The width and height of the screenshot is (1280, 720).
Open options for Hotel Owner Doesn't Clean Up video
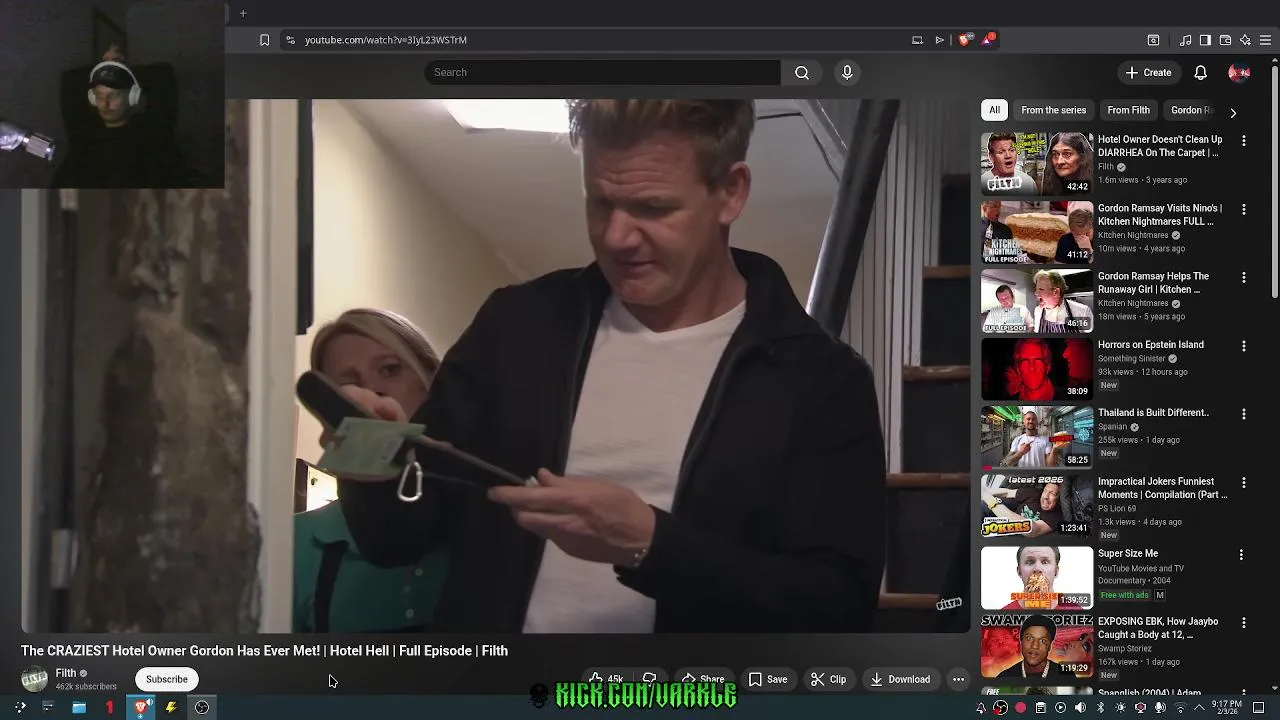pos(1244,141)
